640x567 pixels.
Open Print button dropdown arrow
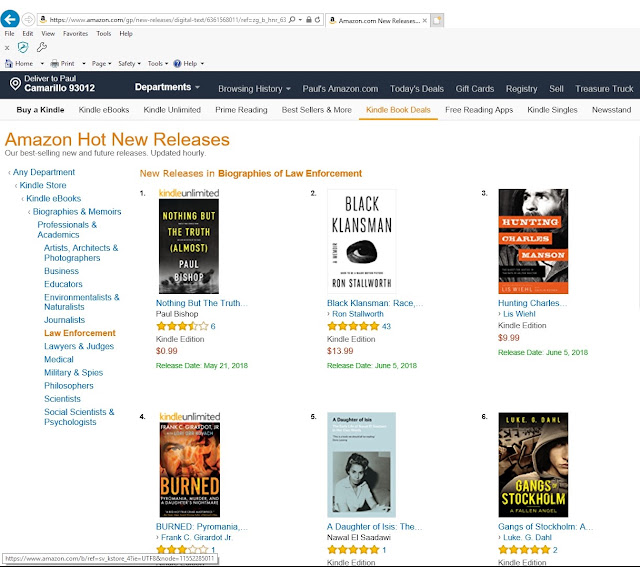pyautogui.click(x=84, y=64)
